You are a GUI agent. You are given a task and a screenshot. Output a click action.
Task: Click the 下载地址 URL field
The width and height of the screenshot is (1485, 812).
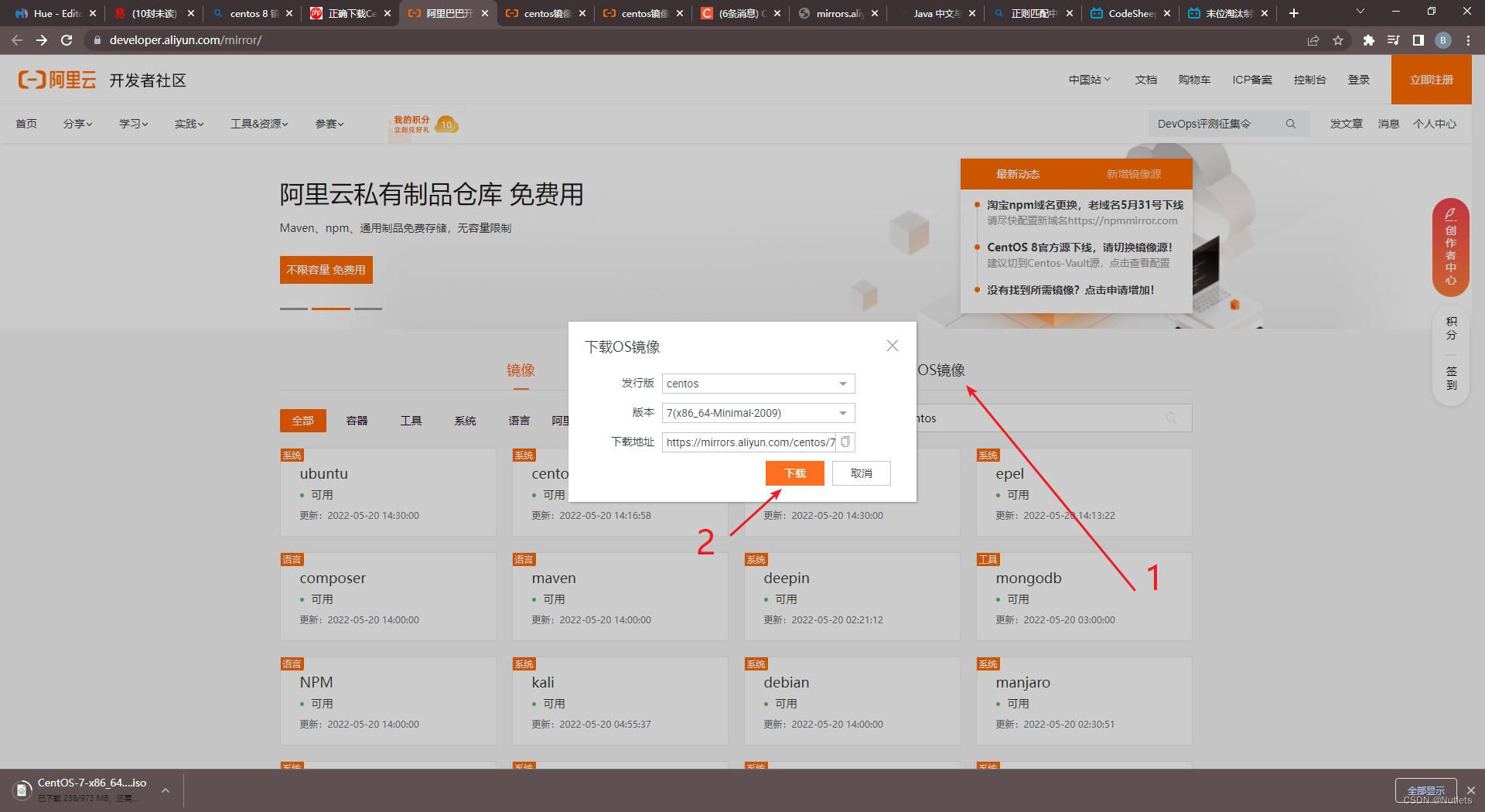point(749,442)
